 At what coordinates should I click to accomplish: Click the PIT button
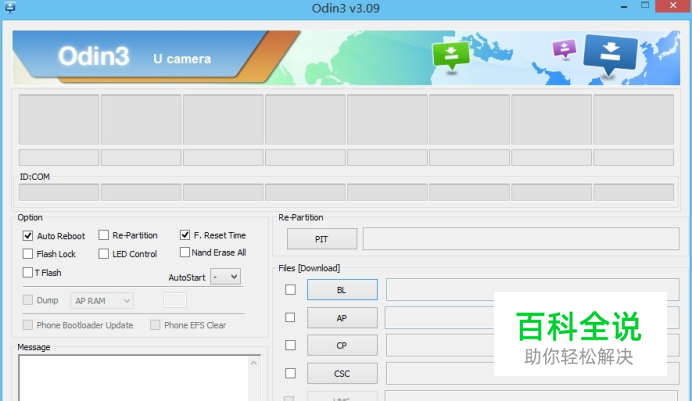click(x=322, y=239)
